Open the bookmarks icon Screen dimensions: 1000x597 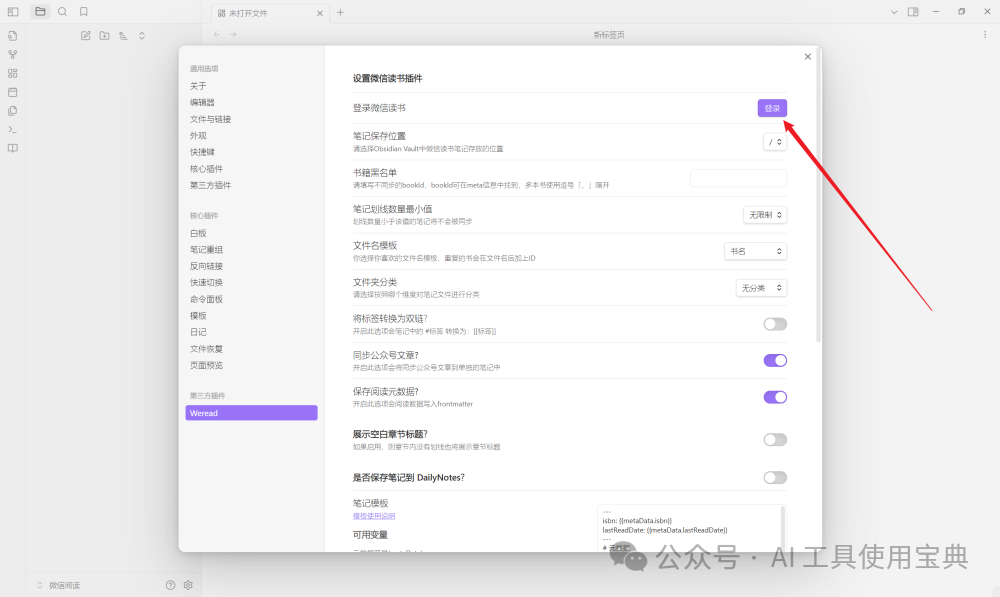84,11
